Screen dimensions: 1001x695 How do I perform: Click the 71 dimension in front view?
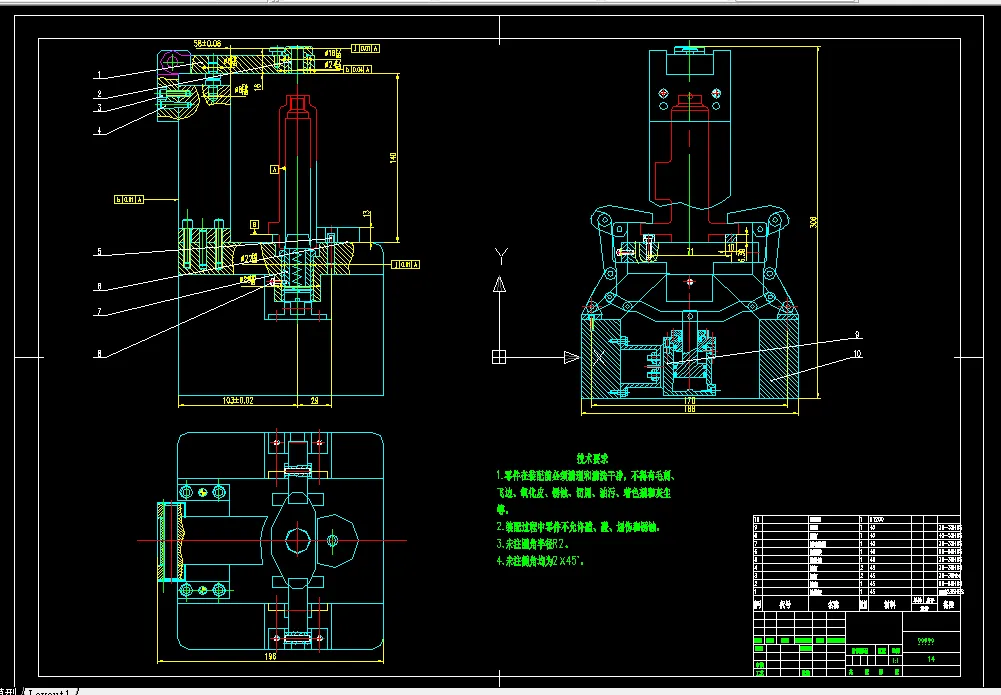pos(690,252)
